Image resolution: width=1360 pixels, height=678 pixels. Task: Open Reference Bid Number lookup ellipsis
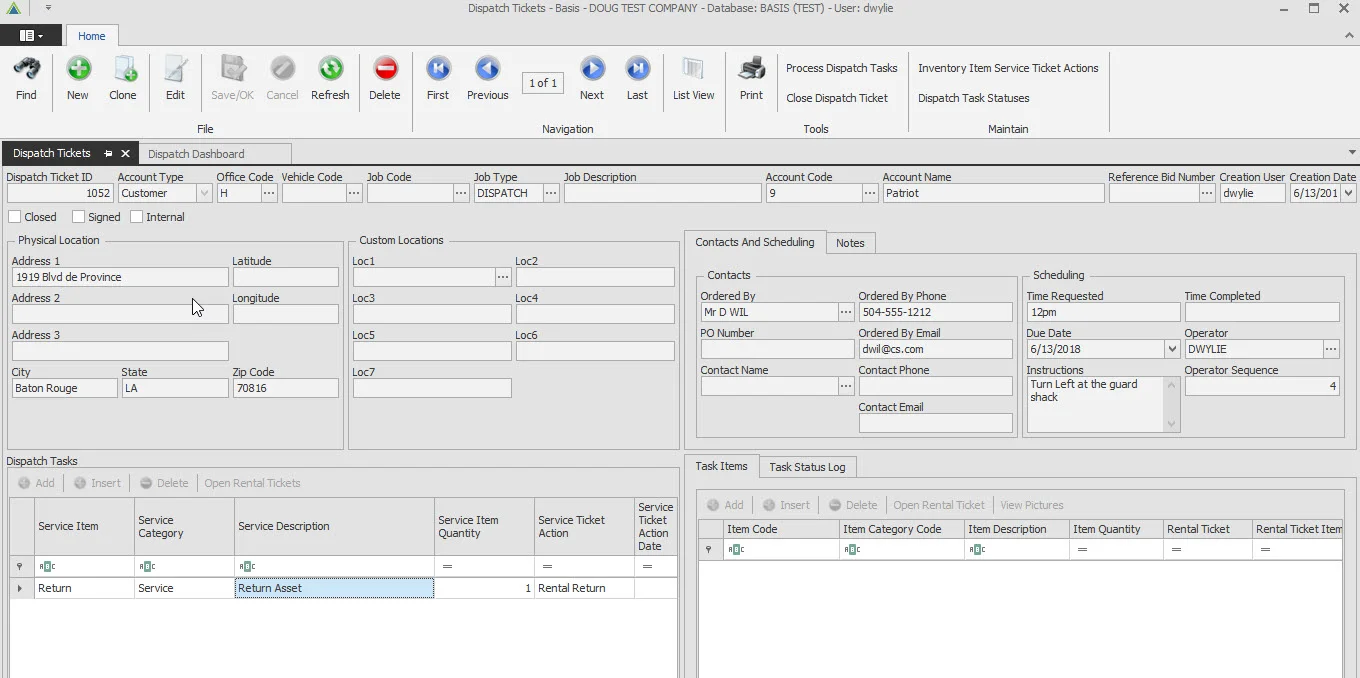coord(1207,193)
